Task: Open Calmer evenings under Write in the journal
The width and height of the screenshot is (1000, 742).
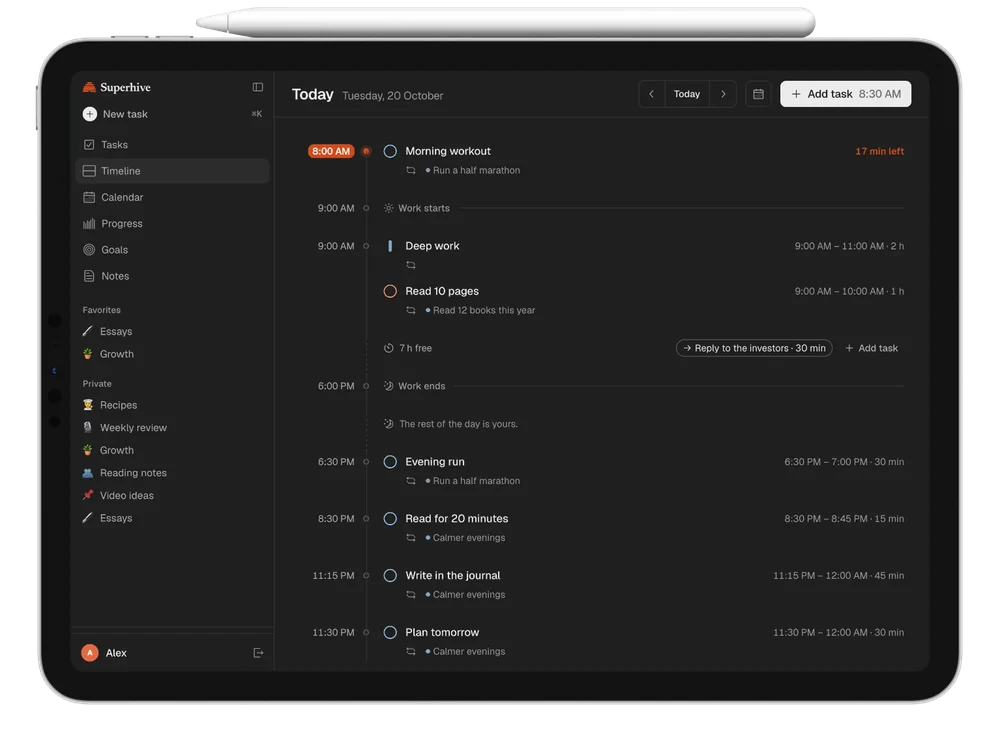Action: click(466, 595)
